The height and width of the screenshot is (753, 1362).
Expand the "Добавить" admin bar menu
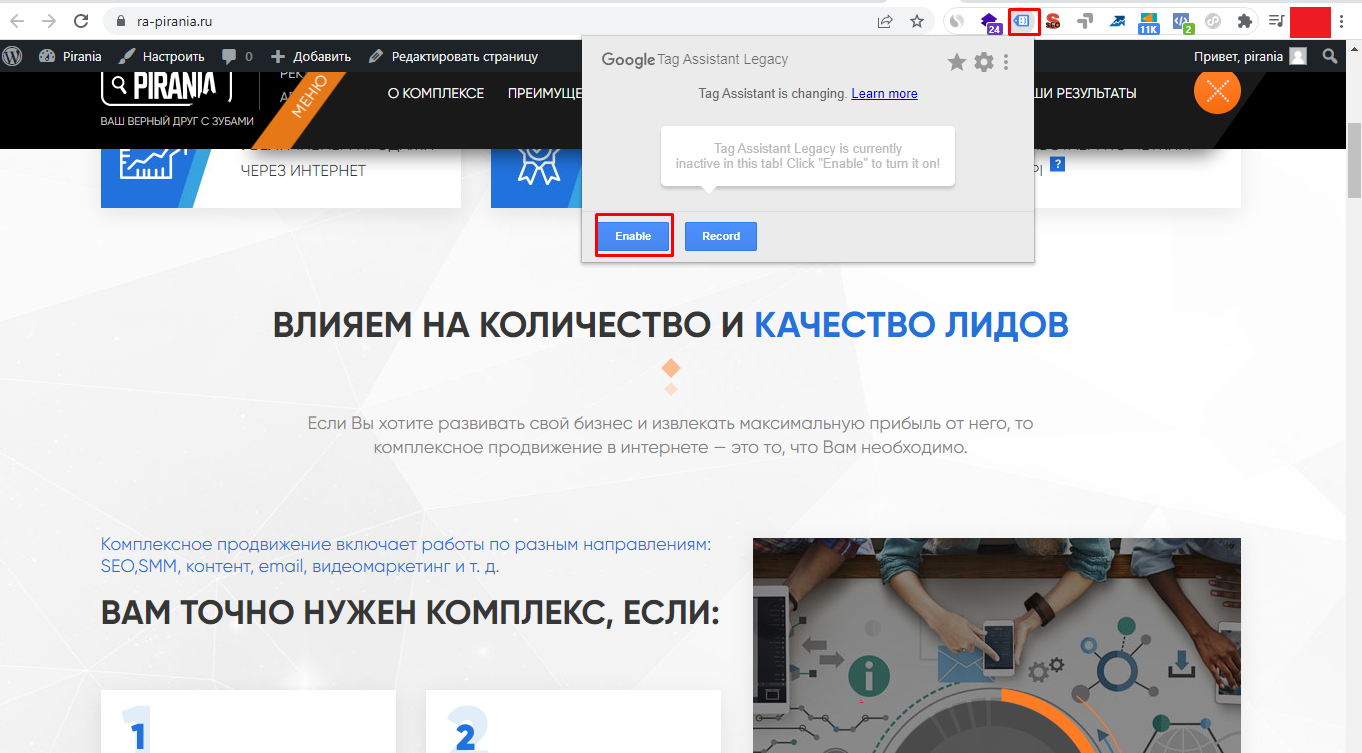[x=311, y=57]
